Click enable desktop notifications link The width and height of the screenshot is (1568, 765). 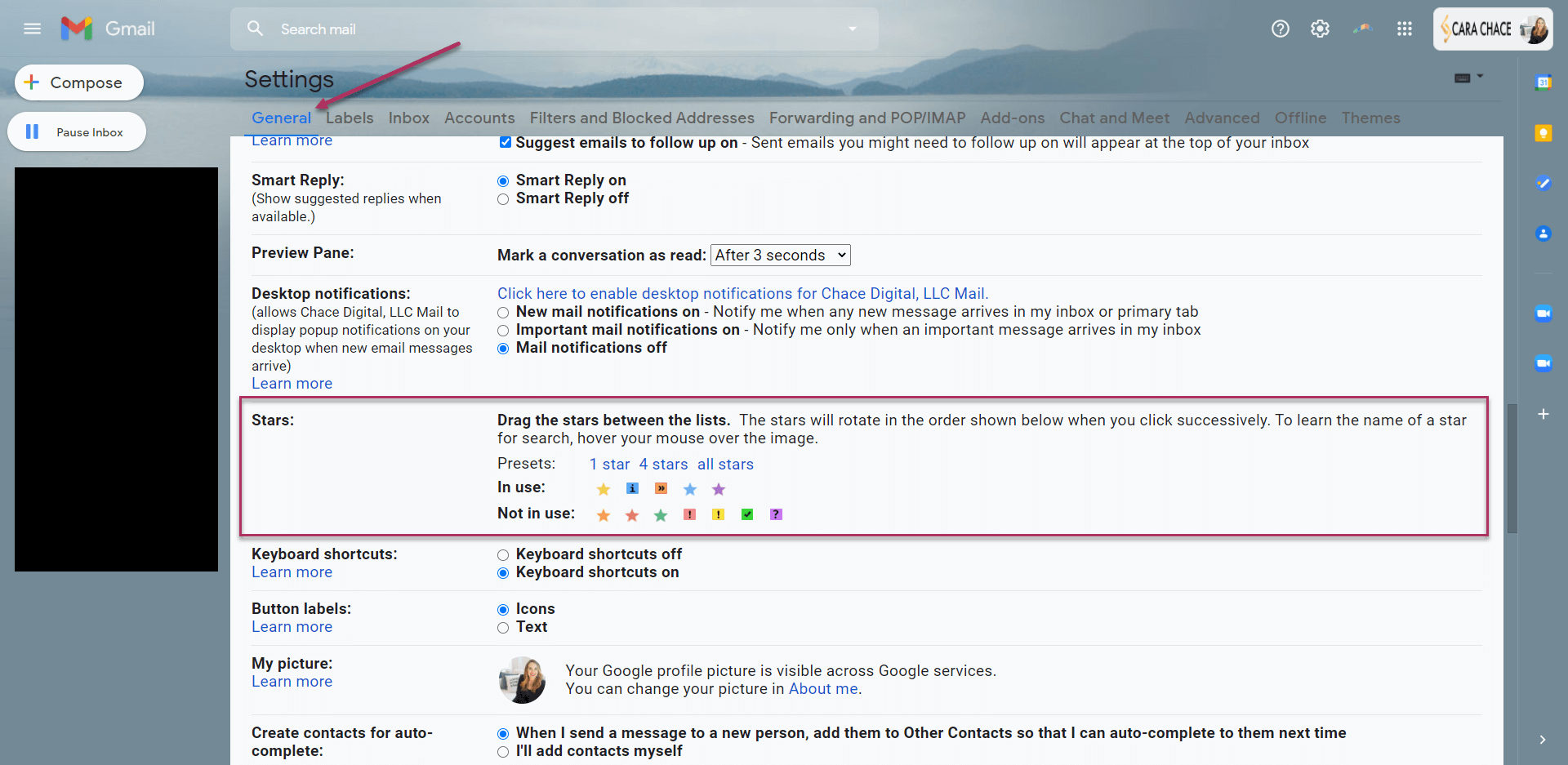pyautogui.click(x=743, y=293)
